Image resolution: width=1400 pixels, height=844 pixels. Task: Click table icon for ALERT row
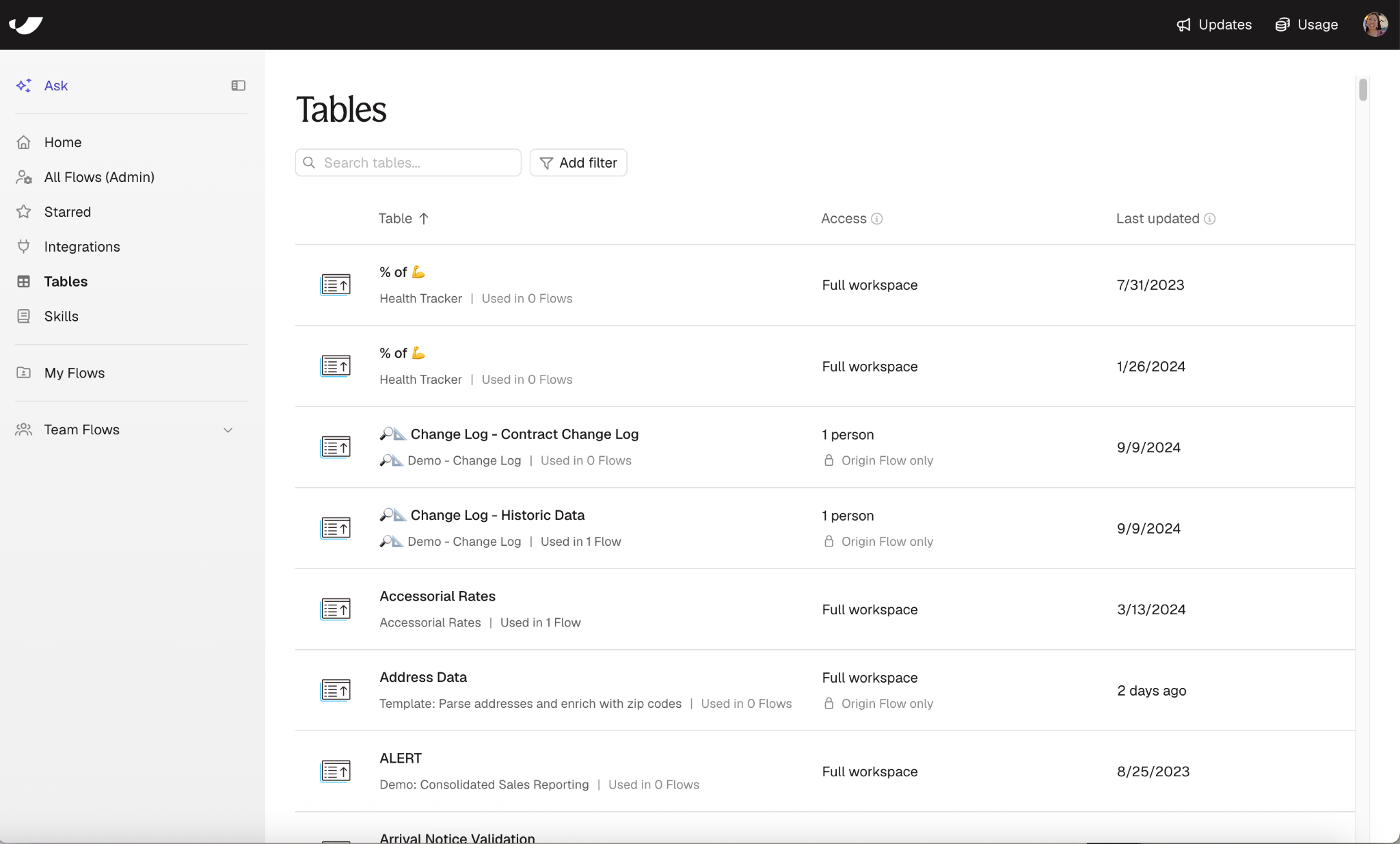click(336, 772)
